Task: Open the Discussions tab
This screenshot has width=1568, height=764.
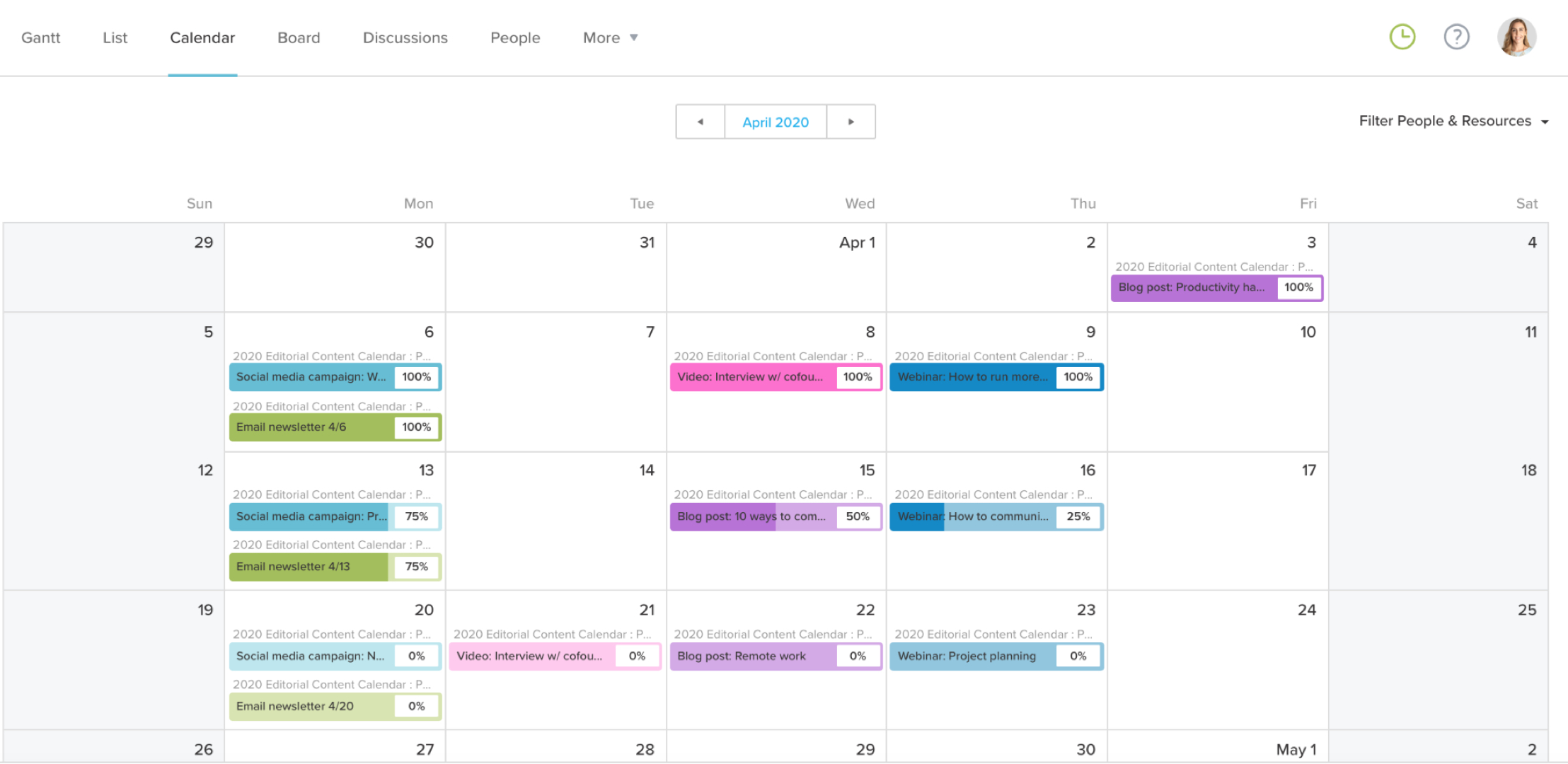Action: 405,37
